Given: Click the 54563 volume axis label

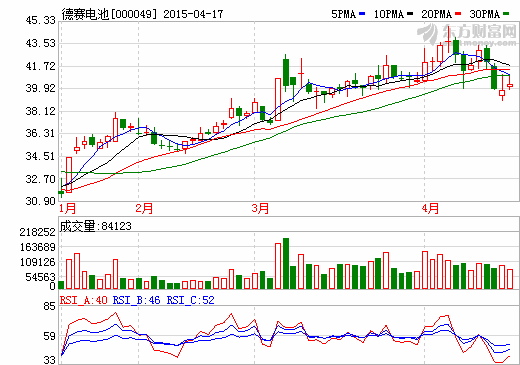Looking at the screenshot, I should [40, 277].
